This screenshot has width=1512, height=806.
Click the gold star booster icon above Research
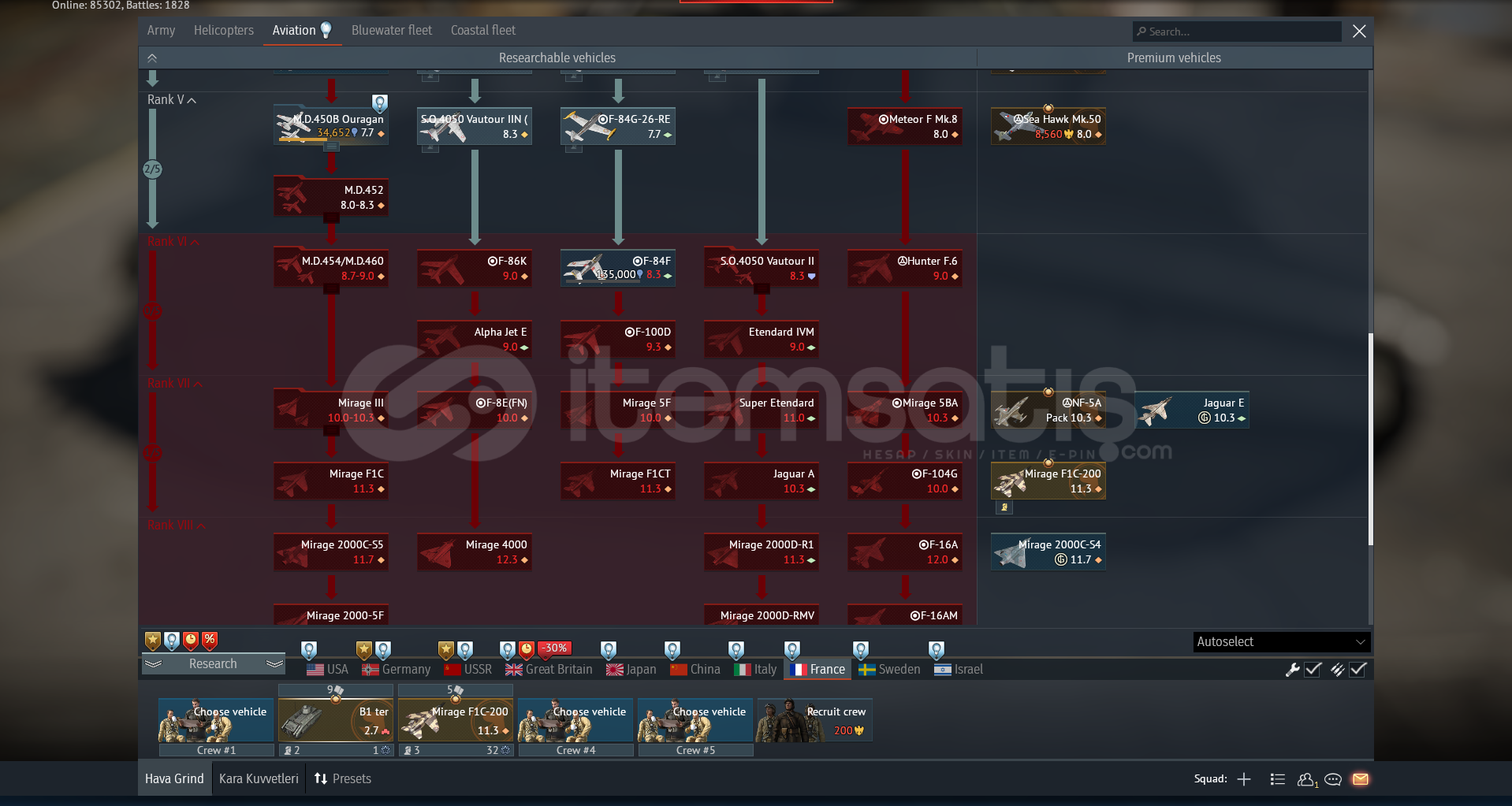tap(153, 641)
